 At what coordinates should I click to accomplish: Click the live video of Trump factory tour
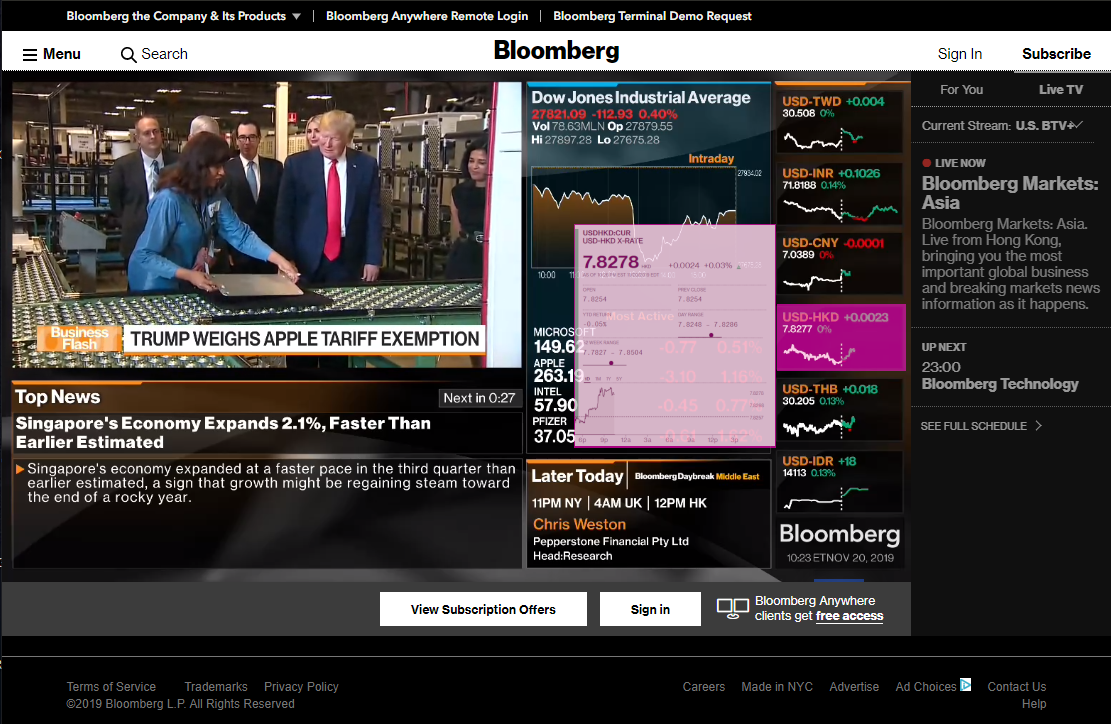tap(267, 225)
